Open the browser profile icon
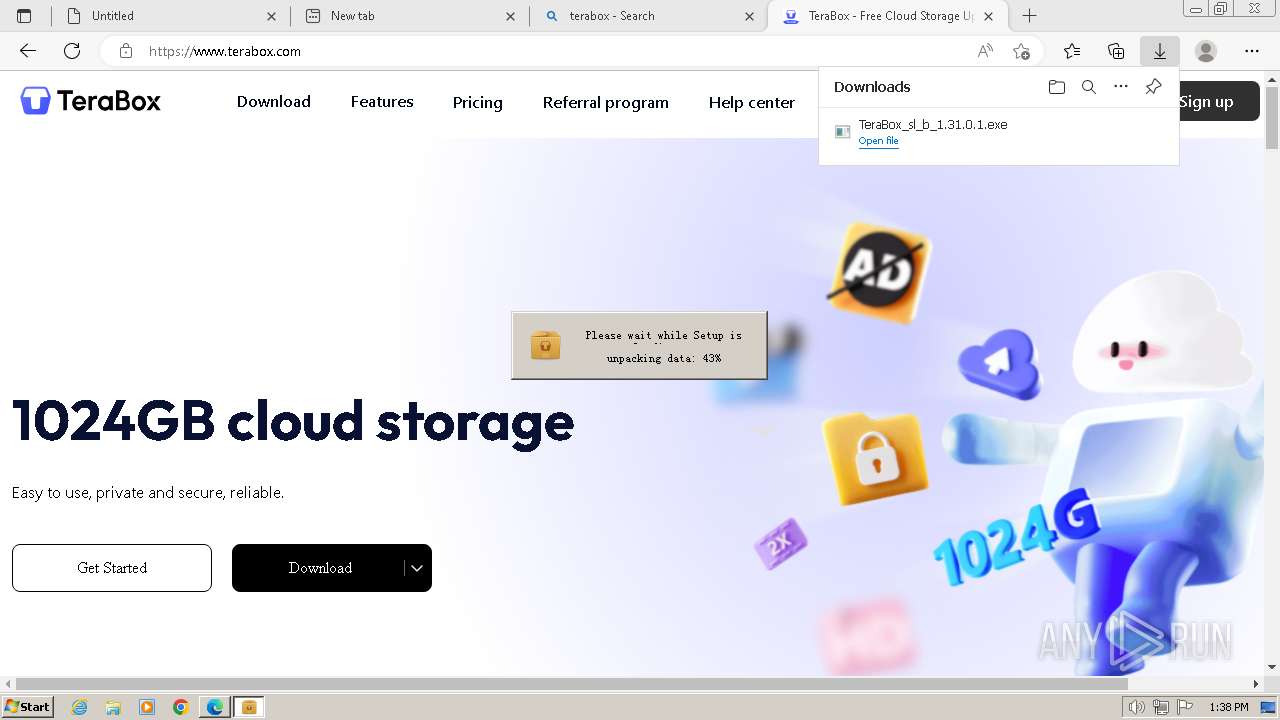The image size is (1280, 720). (x=1206, y=51)
